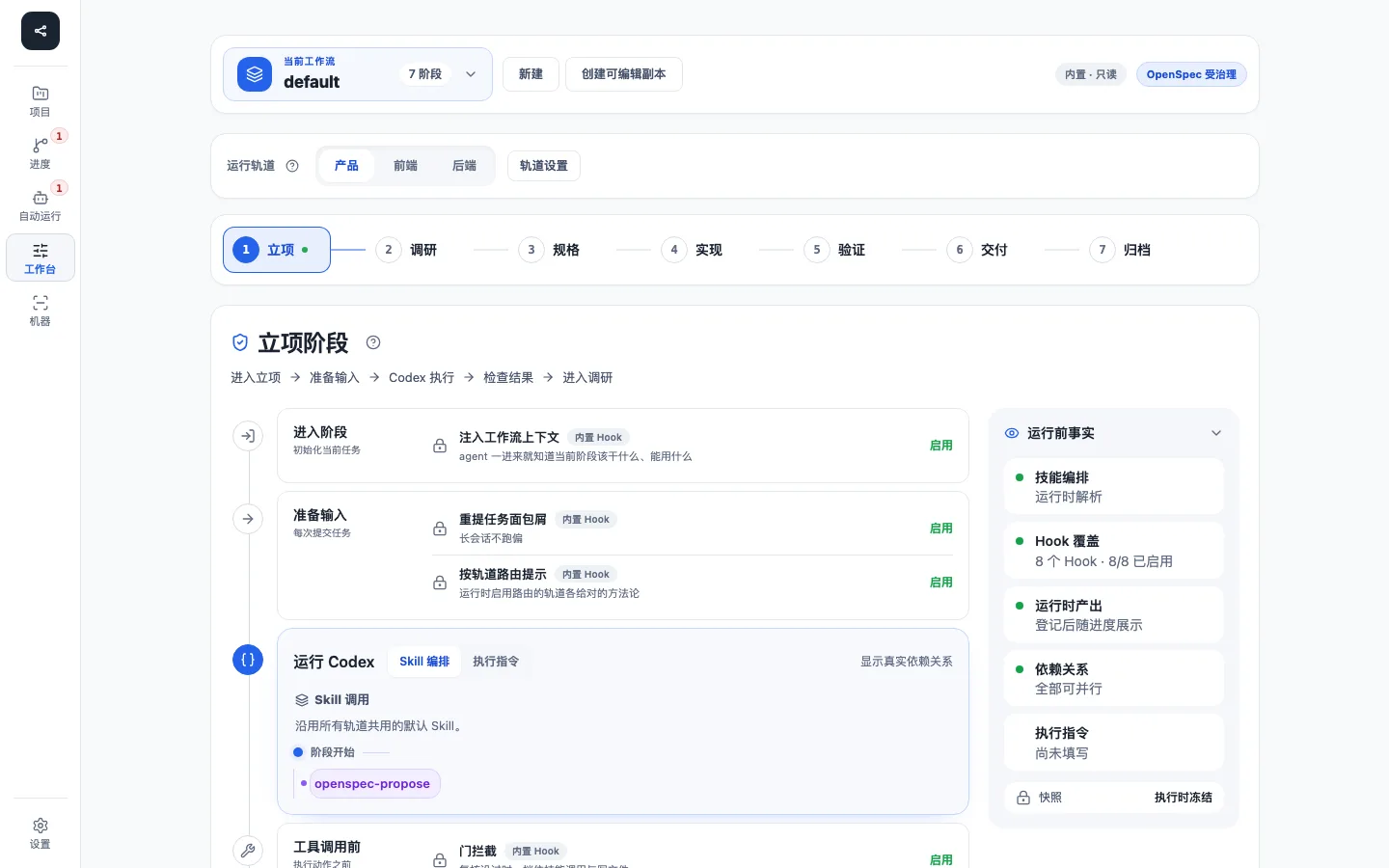Open the 依赖关系 fact card
Viewport: 1389px width, 868px height.
click(1114, 679)
